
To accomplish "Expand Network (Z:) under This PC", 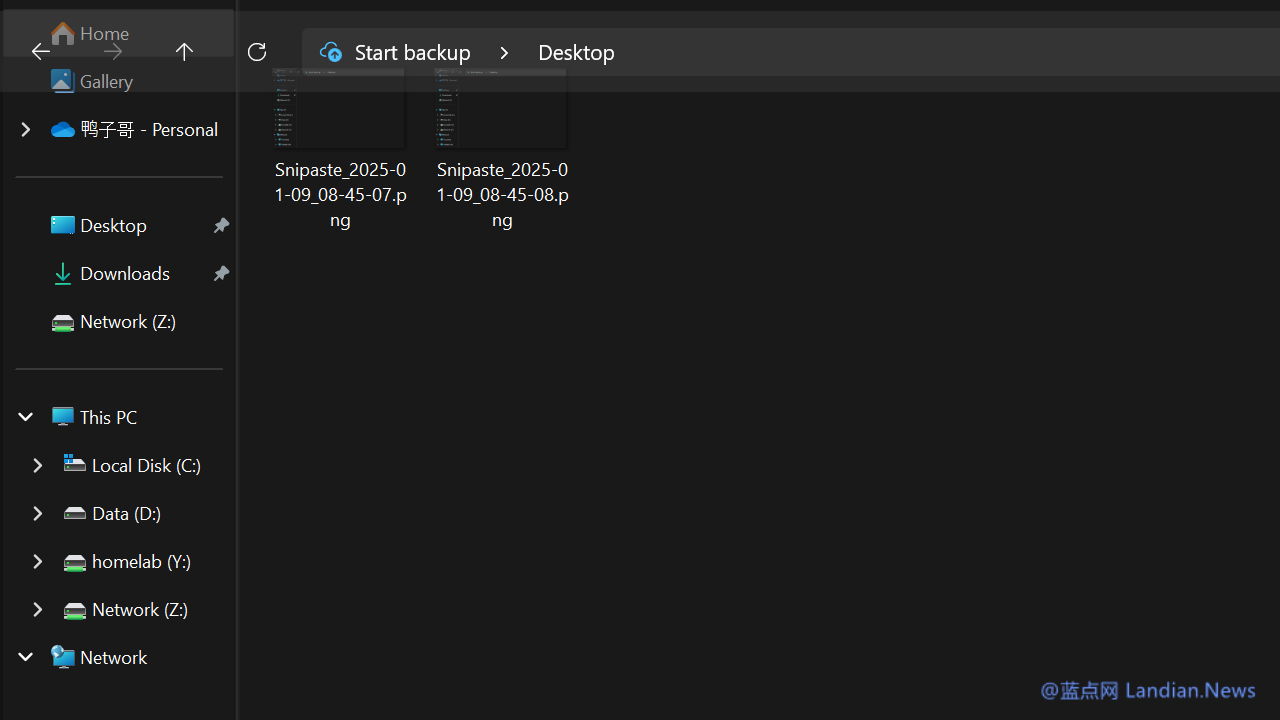I will pyautogui.click(x=38, y=609).
